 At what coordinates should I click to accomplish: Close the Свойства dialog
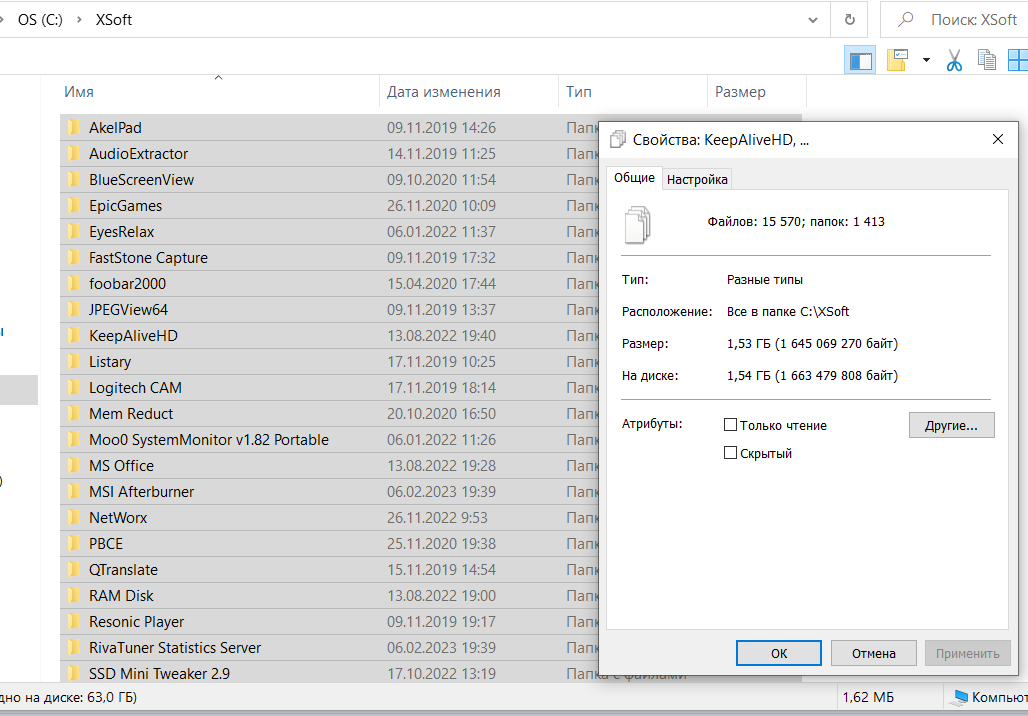998,139
